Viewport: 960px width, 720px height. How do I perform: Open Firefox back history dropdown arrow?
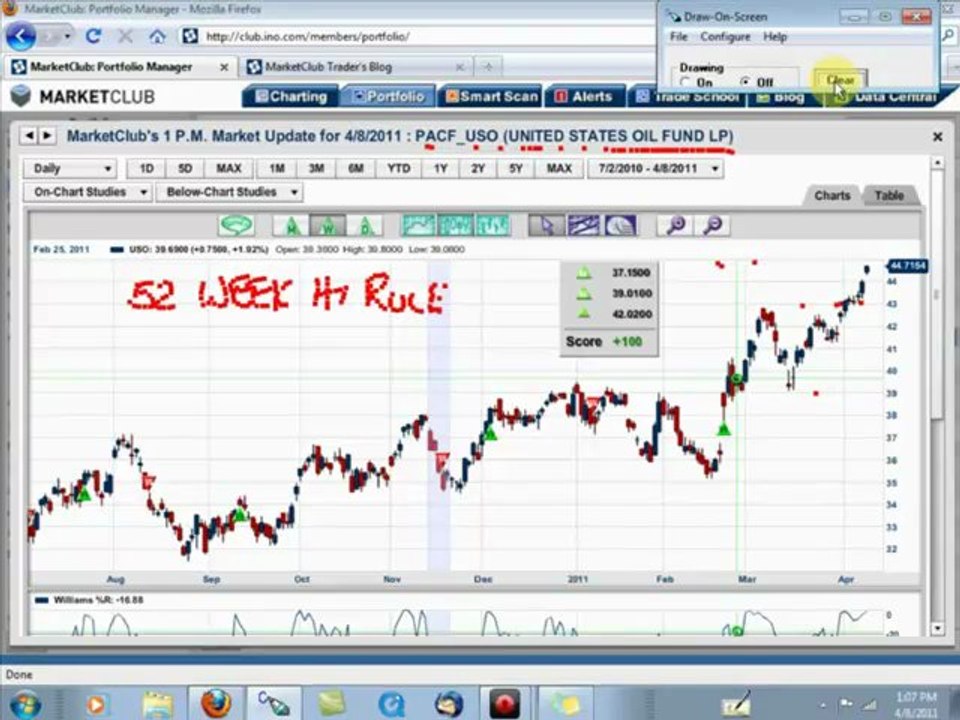(67, 37)
